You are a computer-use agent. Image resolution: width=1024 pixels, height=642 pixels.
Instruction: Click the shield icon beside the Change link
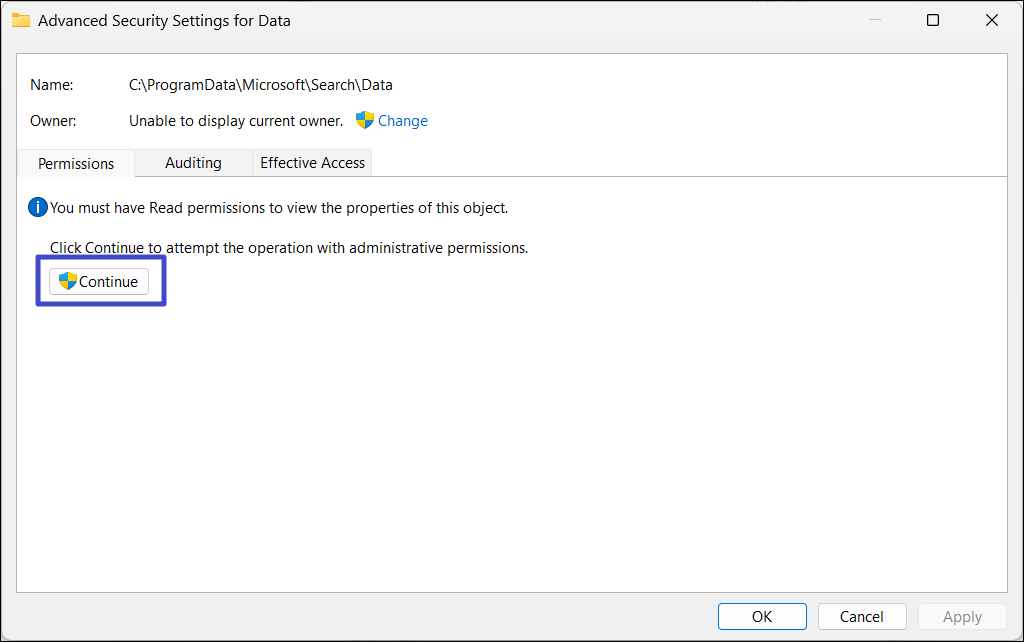(365, 120)
